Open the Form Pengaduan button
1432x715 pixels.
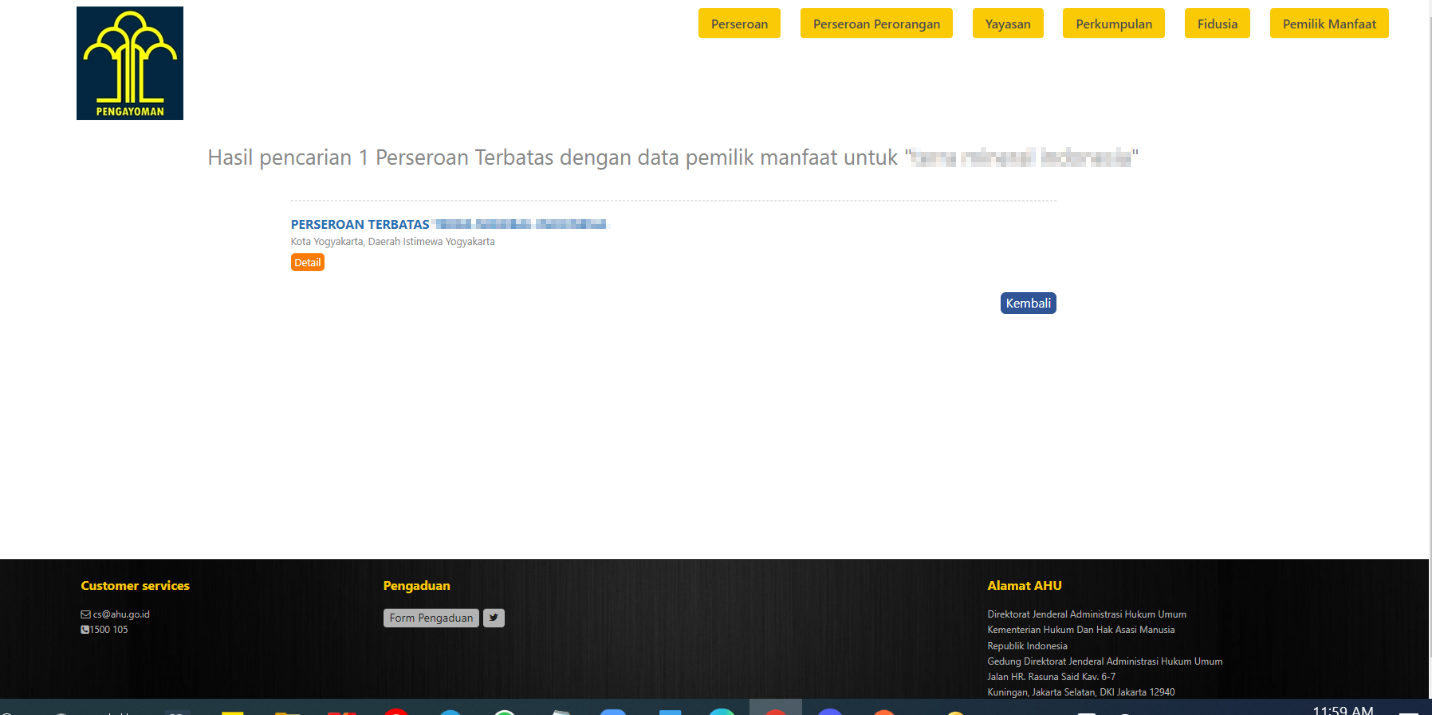pyautogui.click(x=431, y=618)
